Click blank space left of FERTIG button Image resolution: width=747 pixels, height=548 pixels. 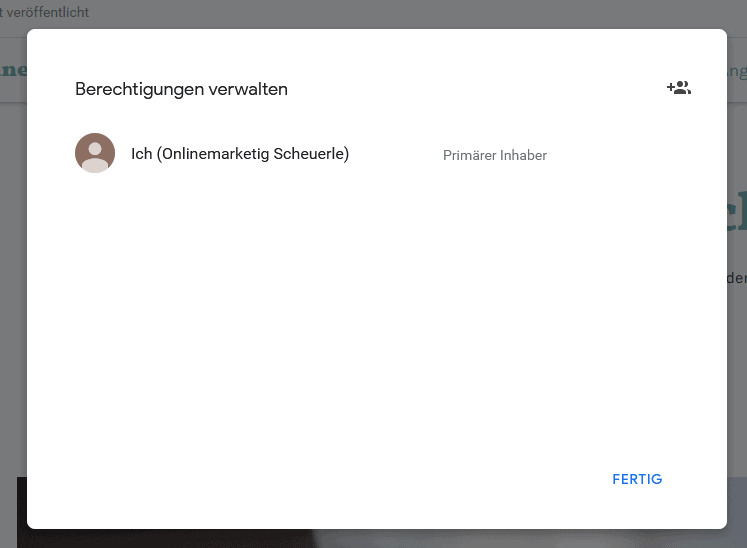point(400,479)
